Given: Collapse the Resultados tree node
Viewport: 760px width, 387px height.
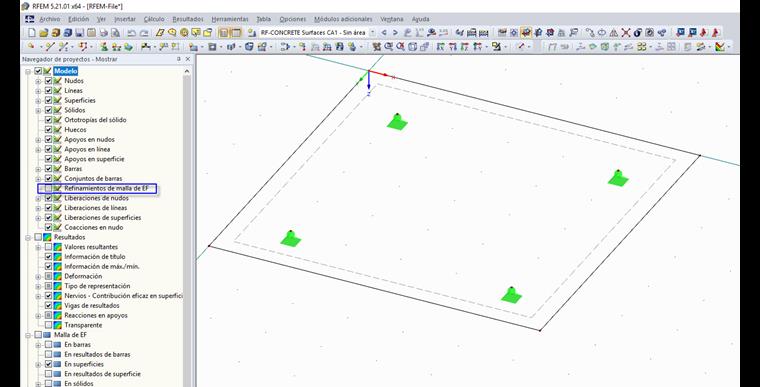Looking at the screenshot, I should 28,237.
